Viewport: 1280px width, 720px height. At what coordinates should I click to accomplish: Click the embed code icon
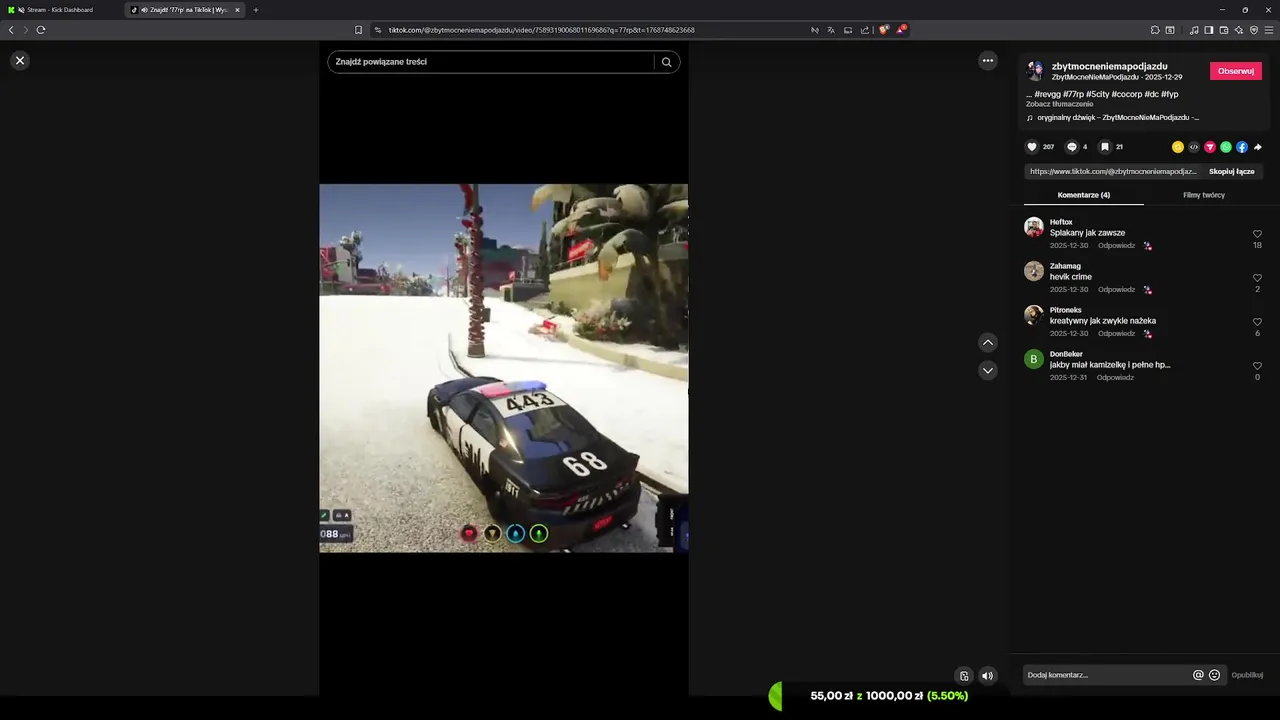pyautogui.click(x=1194, y=147)
